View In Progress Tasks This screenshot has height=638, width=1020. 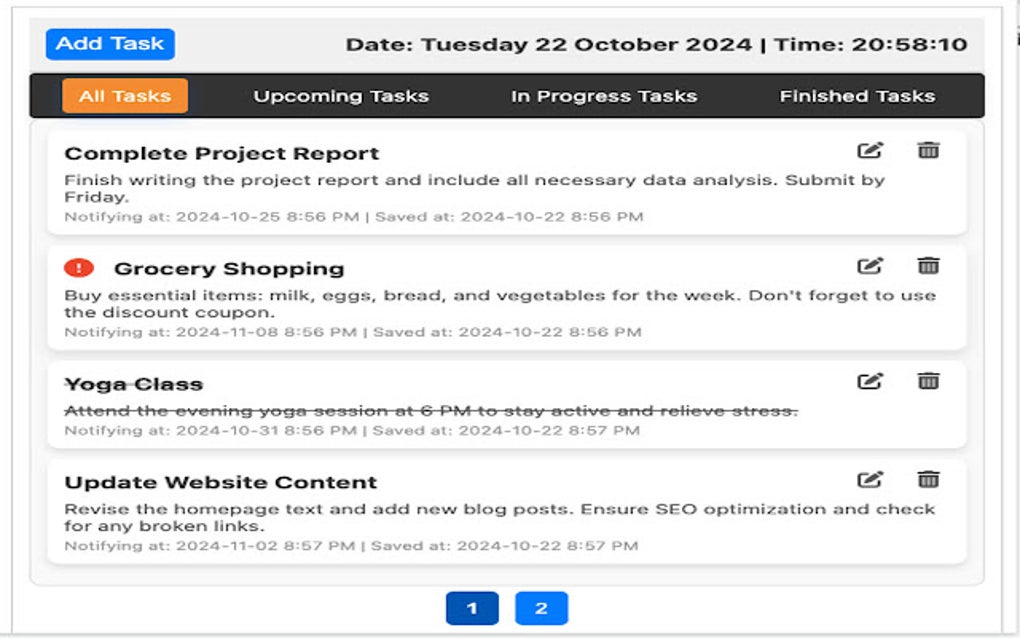click(604, 96)
